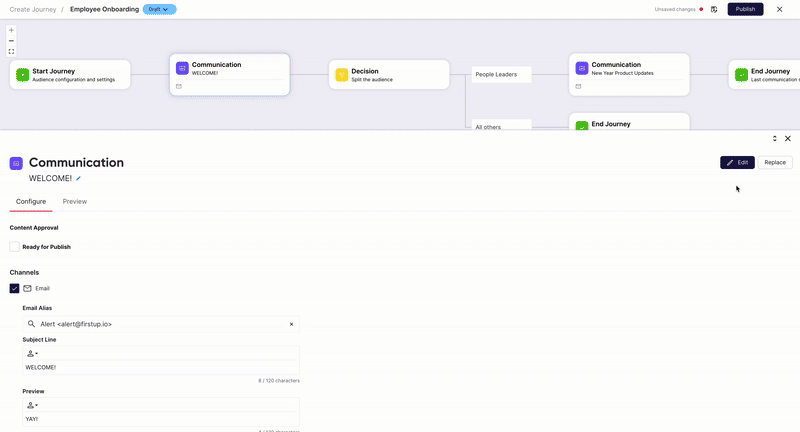Switch to the Configure tab
Viewport: 800px width, 432px height.
point(31,201)
